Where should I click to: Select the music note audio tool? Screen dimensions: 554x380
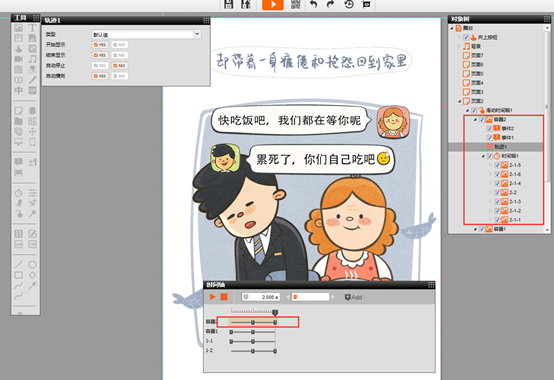click(32, 59)
